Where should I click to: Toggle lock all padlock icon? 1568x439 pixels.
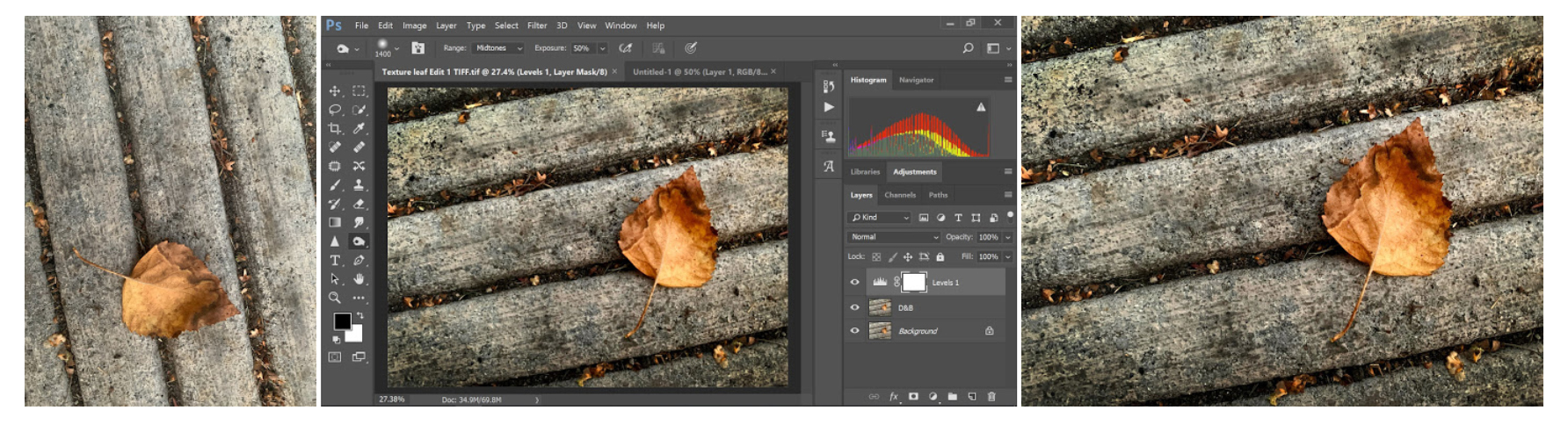(x=940, y=257)
